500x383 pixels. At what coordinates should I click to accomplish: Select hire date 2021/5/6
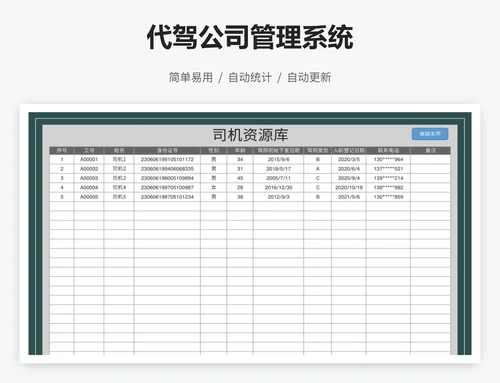349,197
